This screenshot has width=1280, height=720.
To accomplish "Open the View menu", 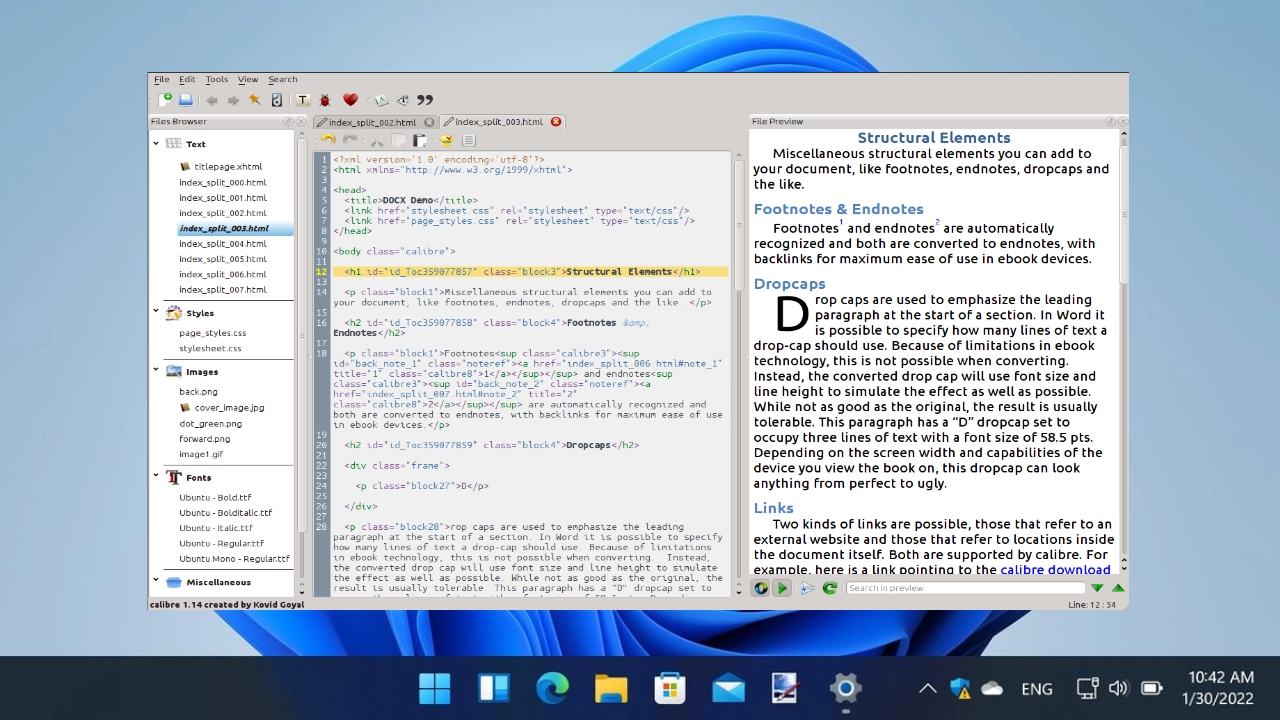I will tap(248, 79).
